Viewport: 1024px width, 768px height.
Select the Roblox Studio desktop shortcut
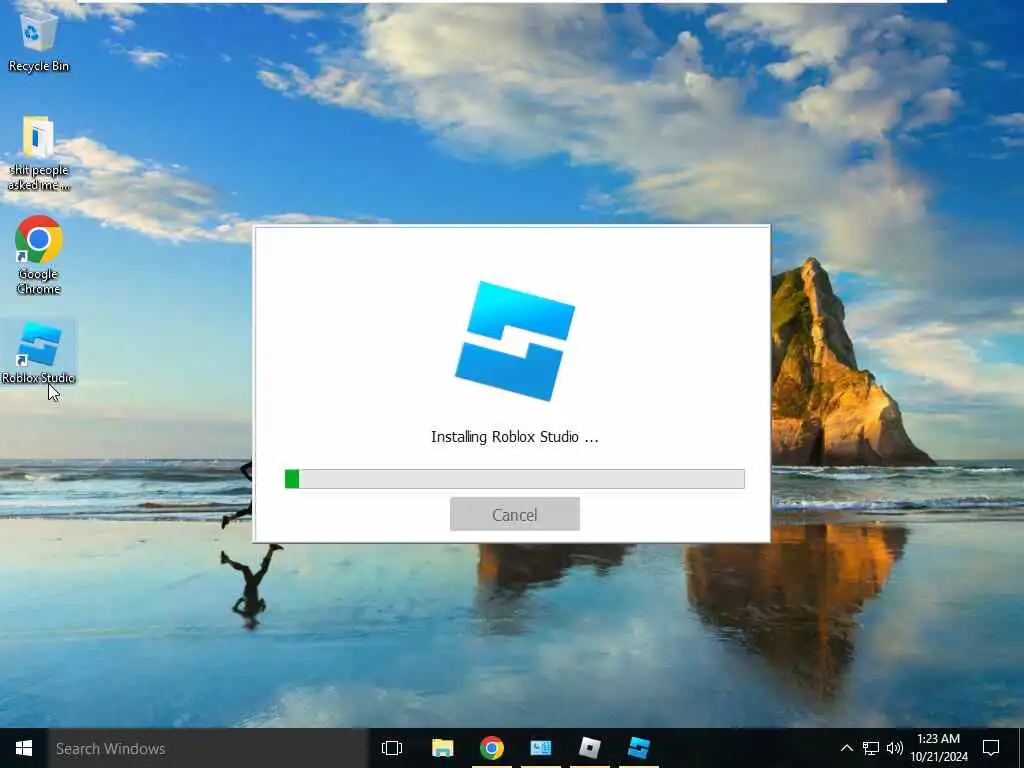click(39, 353)
